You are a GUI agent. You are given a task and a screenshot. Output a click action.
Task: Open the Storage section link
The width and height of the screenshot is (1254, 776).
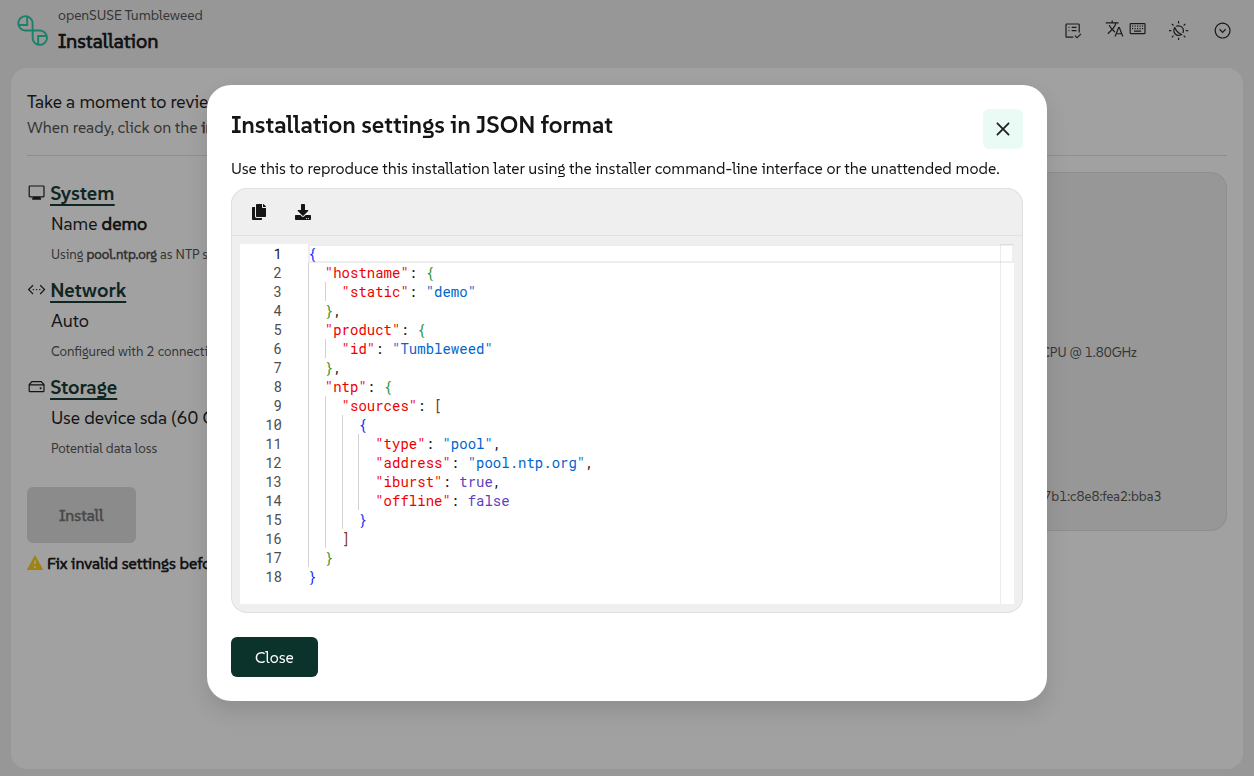tap(84, 387)
